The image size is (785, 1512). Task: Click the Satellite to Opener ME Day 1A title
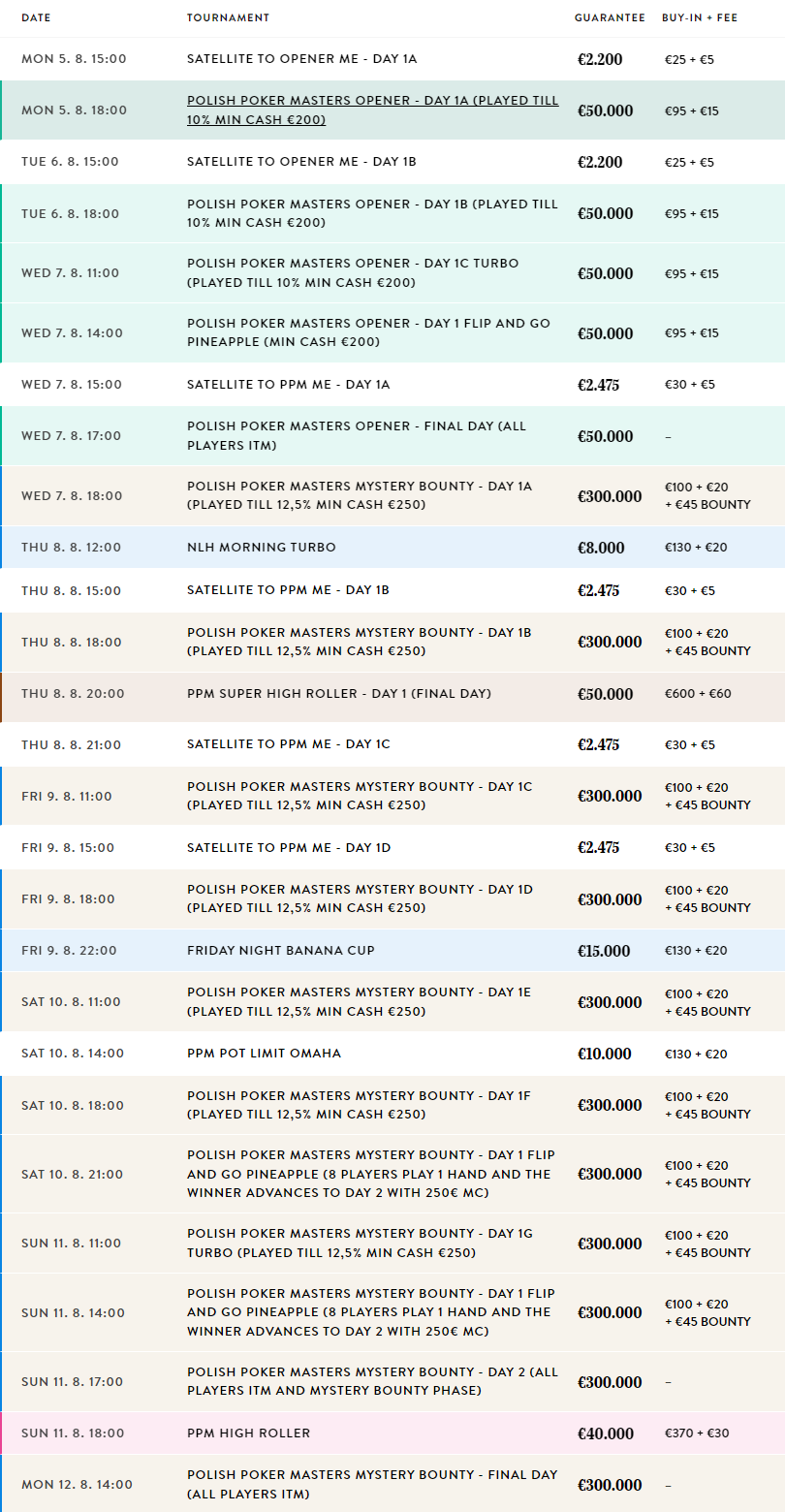(x=301, y=59)
